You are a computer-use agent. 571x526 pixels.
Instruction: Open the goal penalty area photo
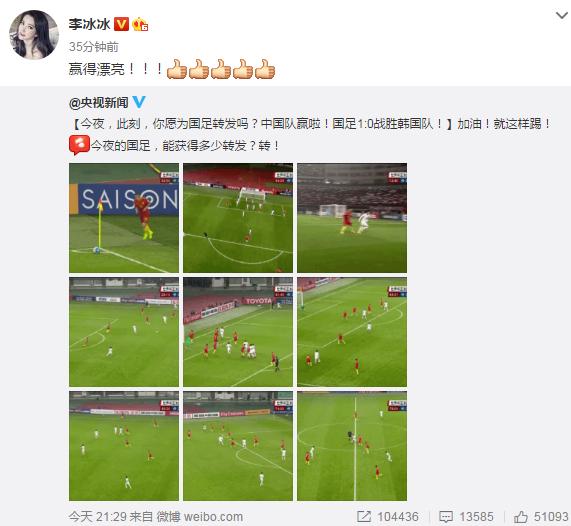point(238,218)
